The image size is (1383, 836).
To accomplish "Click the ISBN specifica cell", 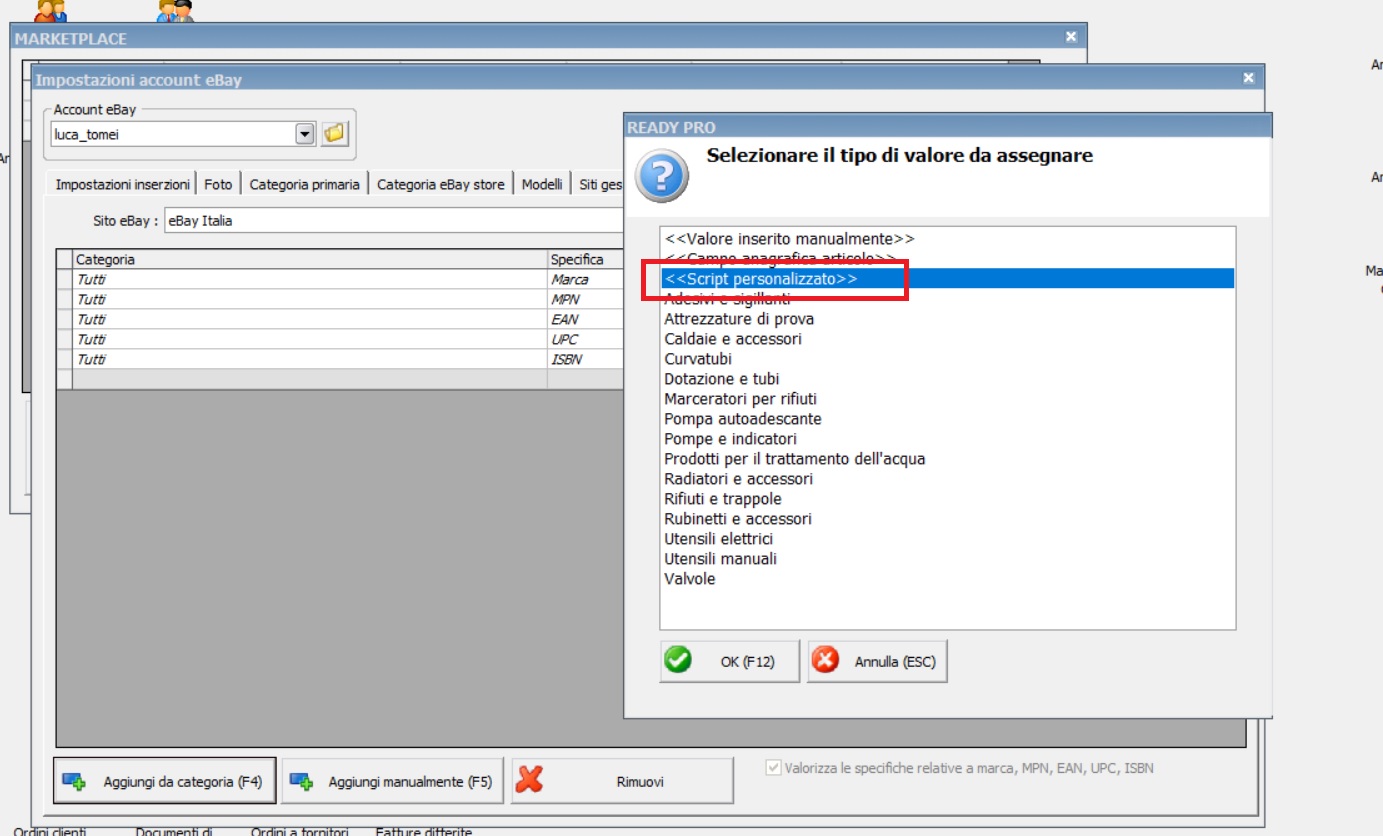I will click(x=586, y=360).
